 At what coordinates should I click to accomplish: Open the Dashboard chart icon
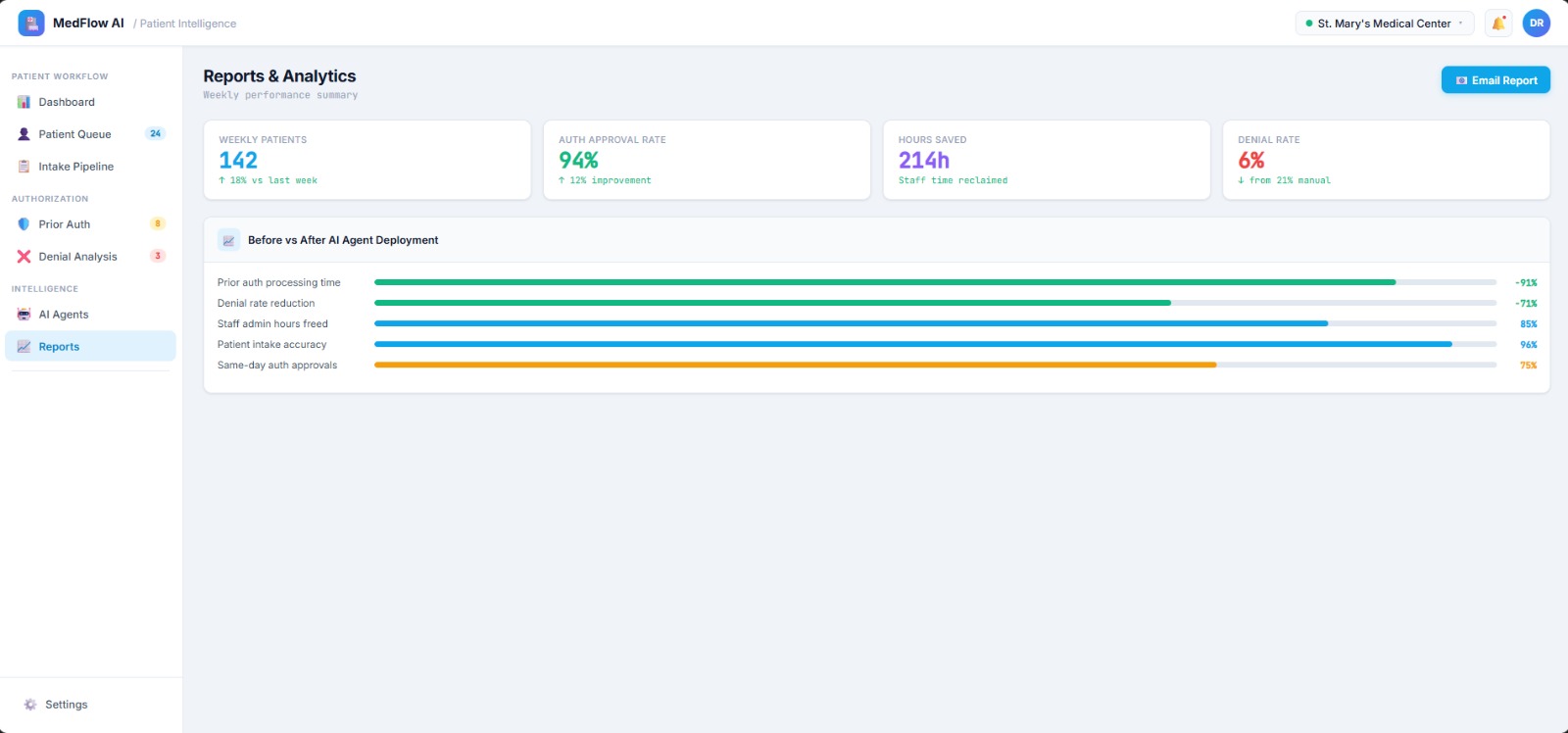coord(24,102)
